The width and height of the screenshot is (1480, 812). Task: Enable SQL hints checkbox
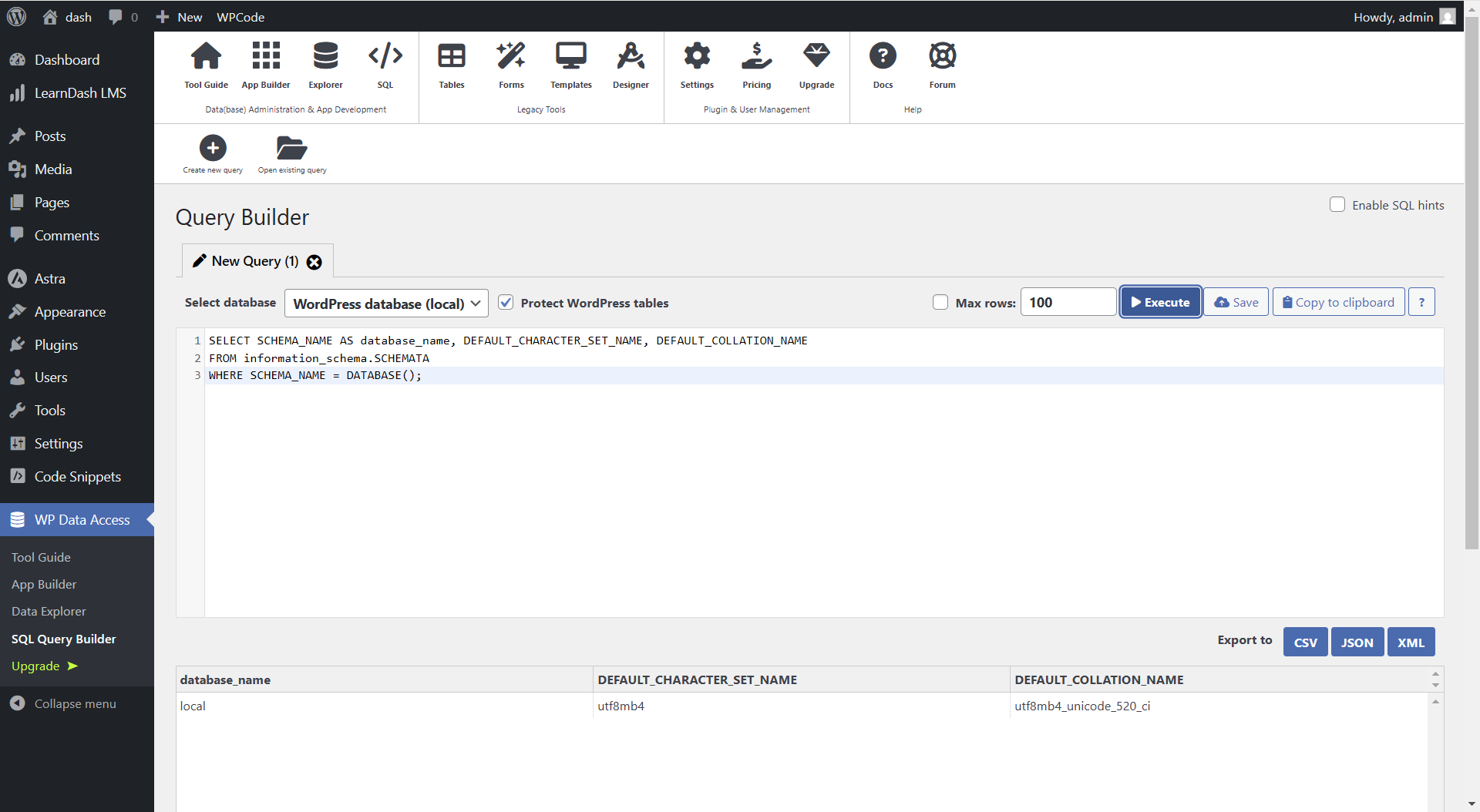point(1337,205)
